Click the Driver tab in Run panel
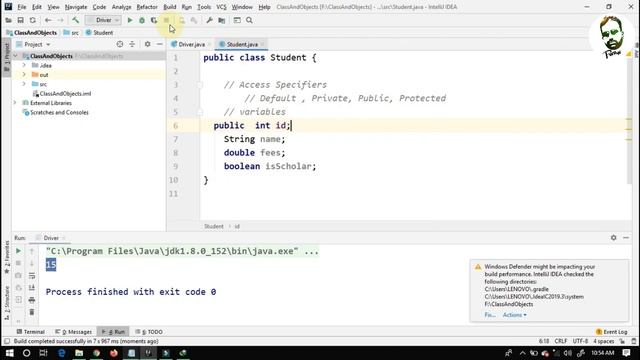Viewport: 640px width, 360px height. pyautogui.click(x=51, y=238)
